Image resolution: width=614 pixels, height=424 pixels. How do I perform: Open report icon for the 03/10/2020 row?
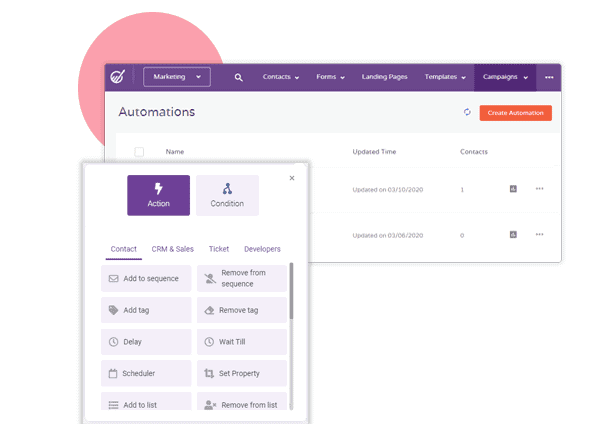click(x=513, y=189)
